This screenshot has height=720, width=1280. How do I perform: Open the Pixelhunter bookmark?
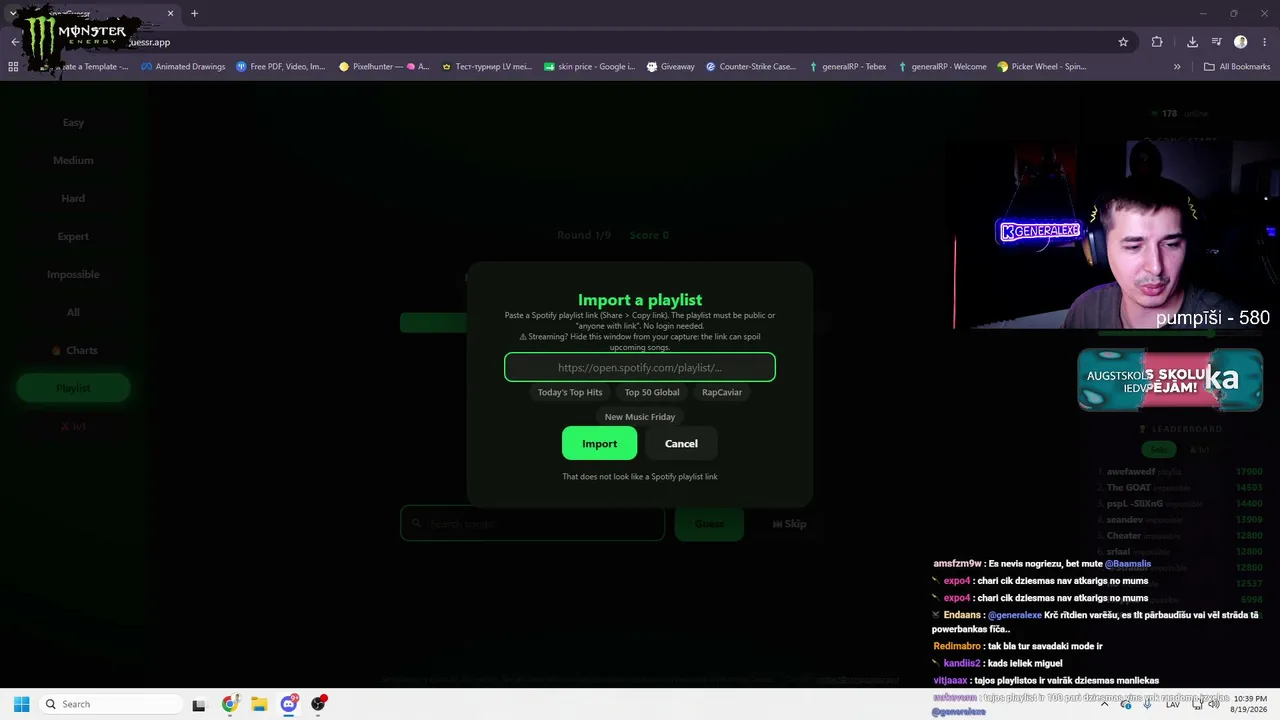point(384,67)
